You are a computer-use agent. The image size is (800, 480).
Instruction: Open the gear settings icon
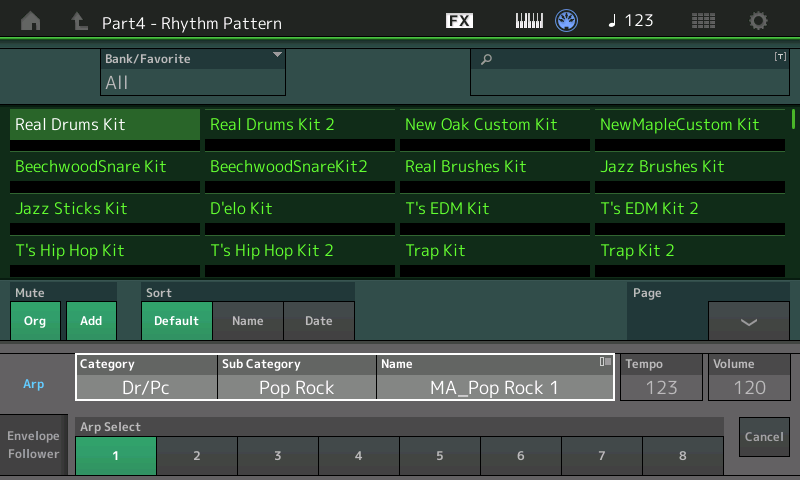click(759, 21)
